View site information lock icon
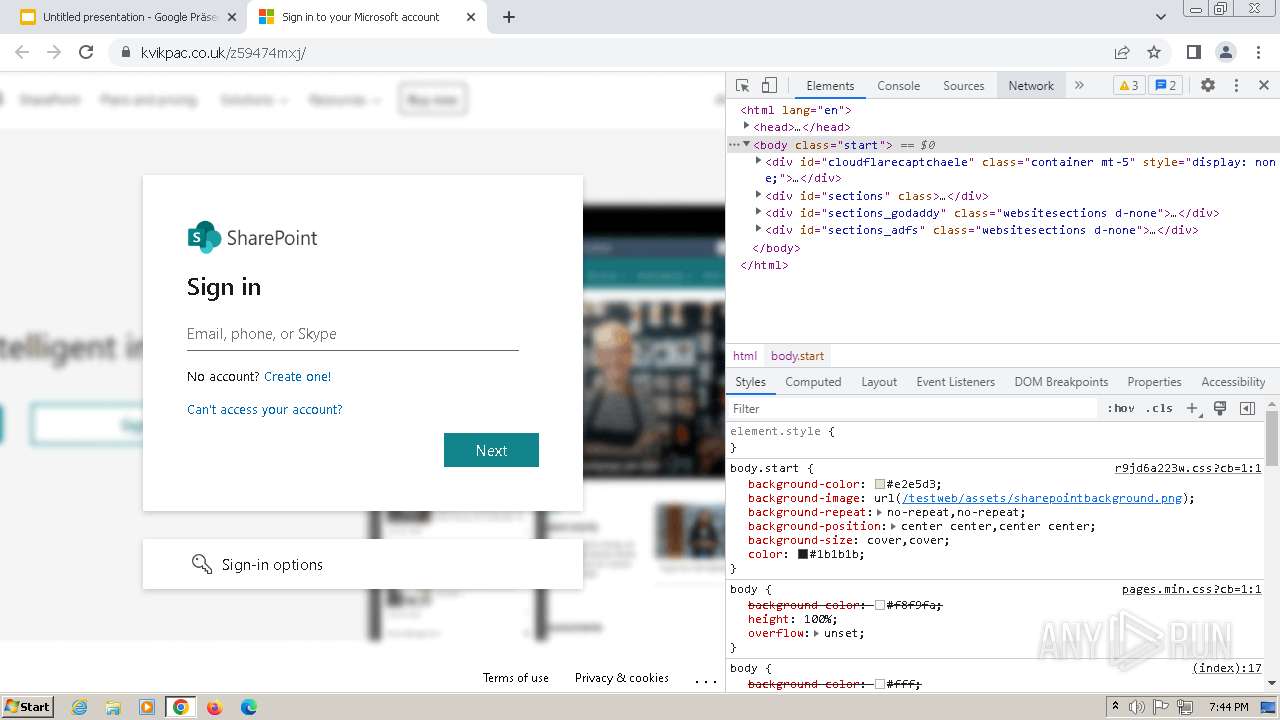This screenshot has height=720, width=1280. 125,52
